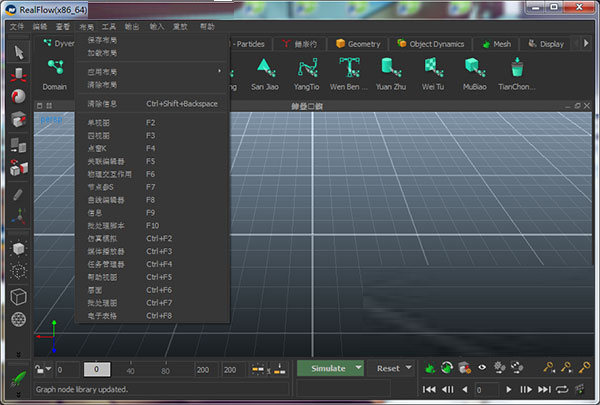The height and width of the screenshot is (405, 600).
Task: Switch to the Geometry shelf tab
Action: pyautogui.click(x=360, y=44)
